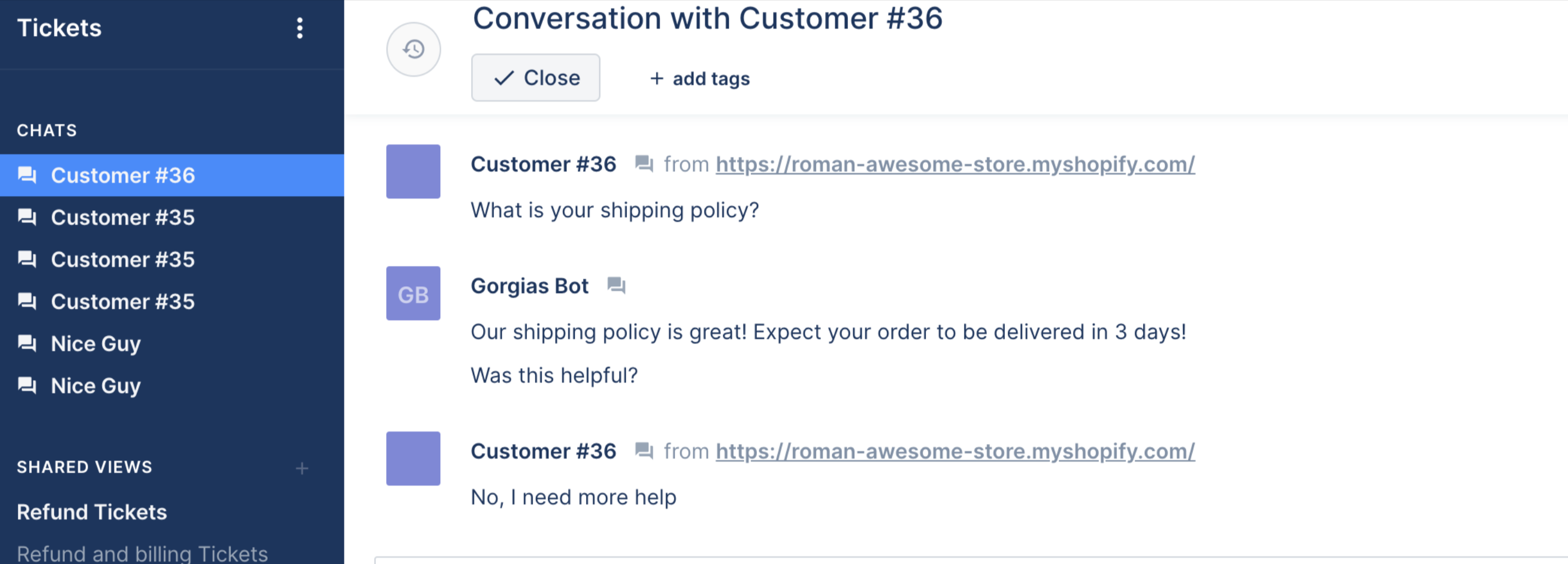Click the conversation history clock icon
The image size is (1568, 564).
click(x=413, y=49)
